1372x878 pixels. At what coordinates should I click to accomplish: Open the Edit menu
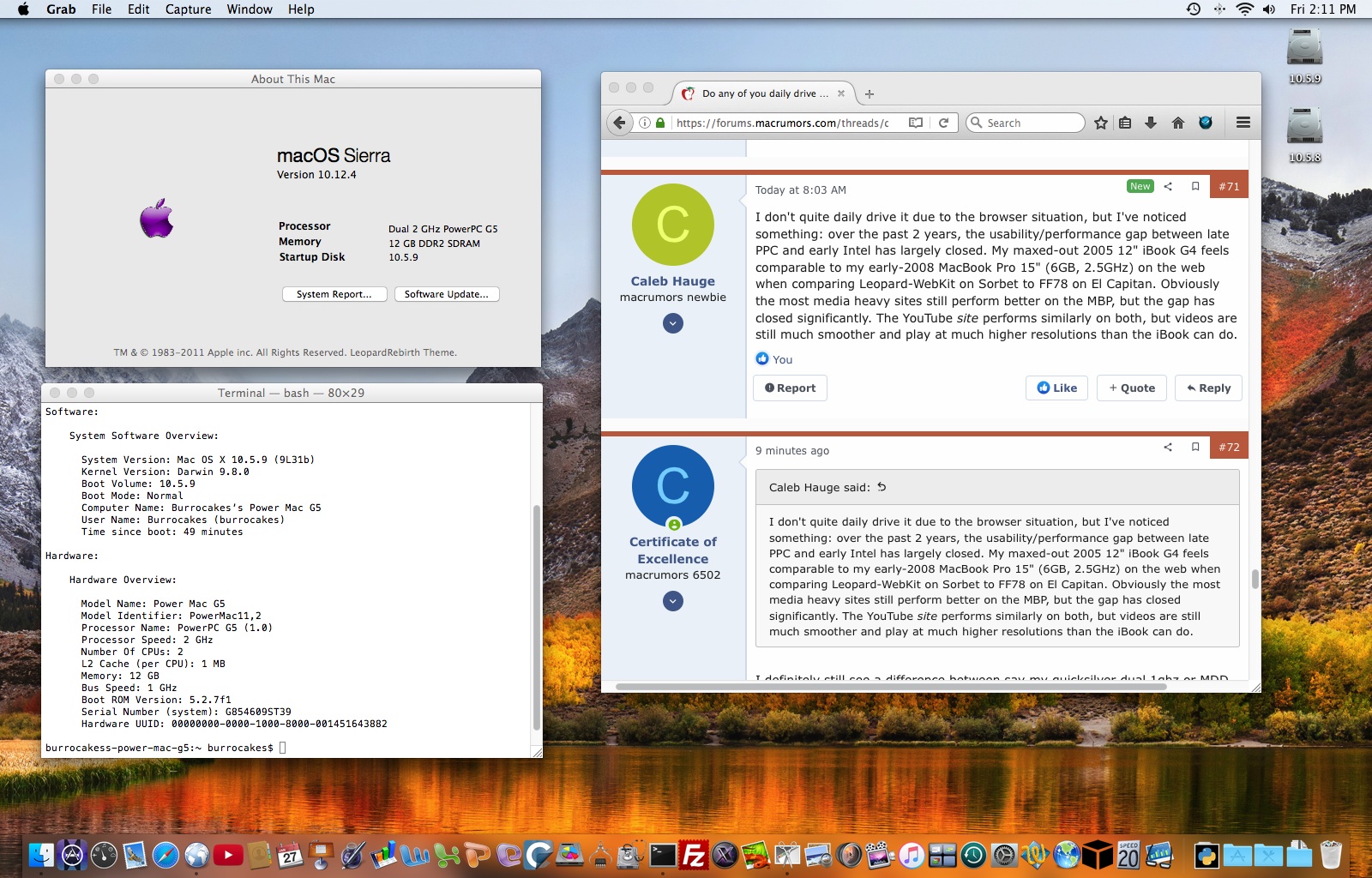138,9
